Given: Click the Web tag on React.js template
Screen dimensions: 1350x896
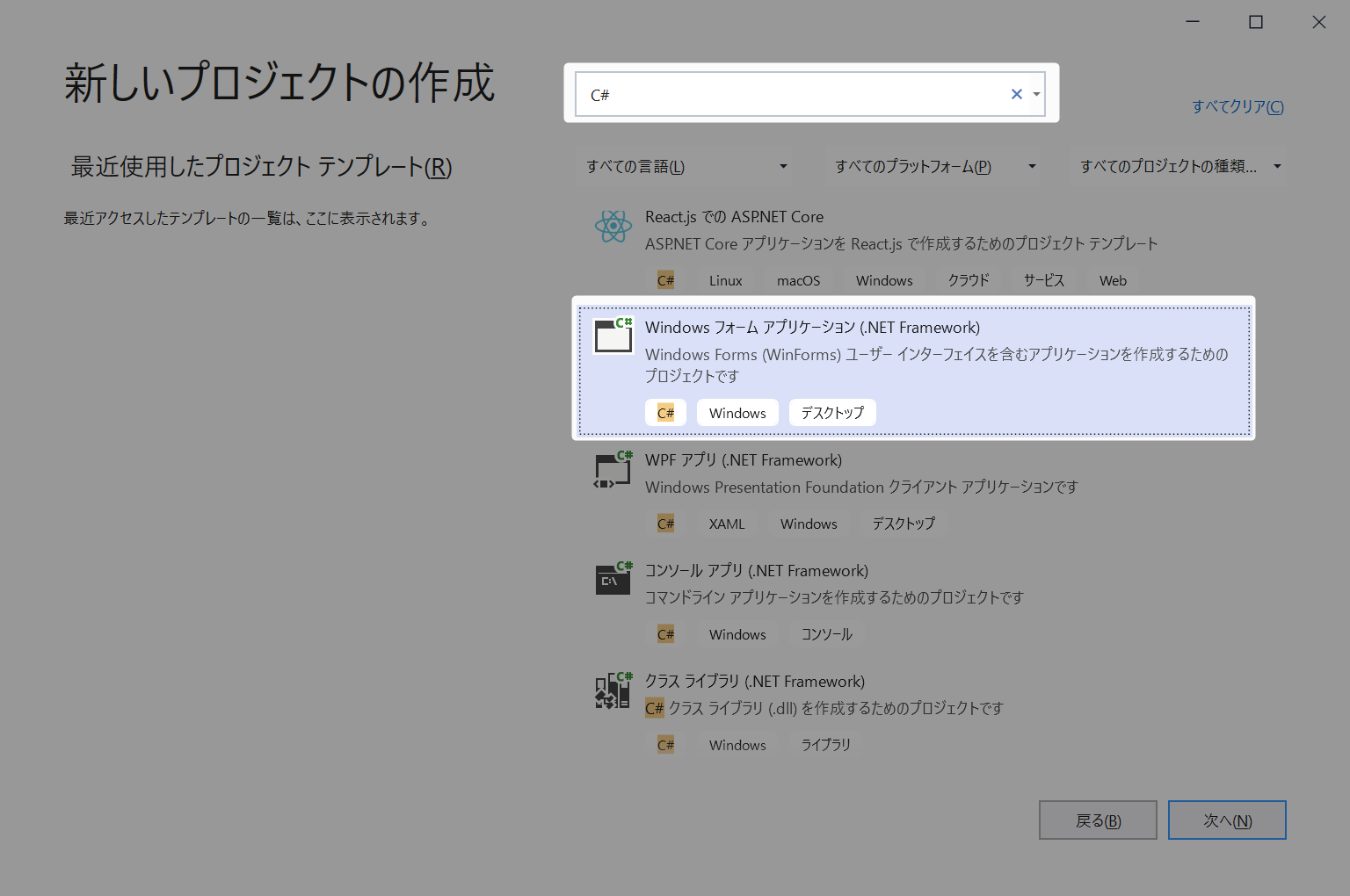Looking at the screenshot, I should (1113, 280).
